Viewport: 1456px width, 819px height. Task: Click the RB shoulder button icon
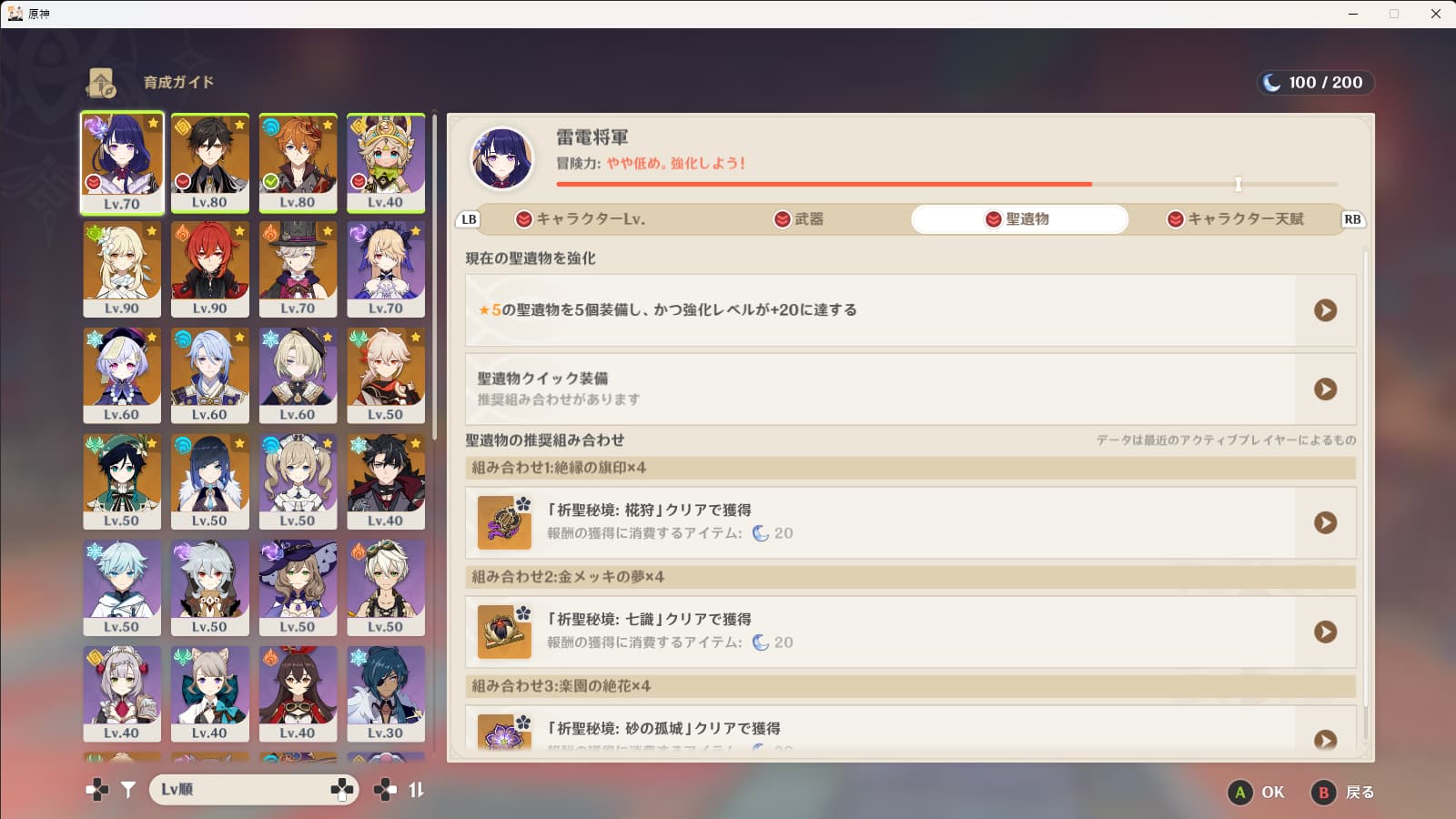coord(1352,219)
